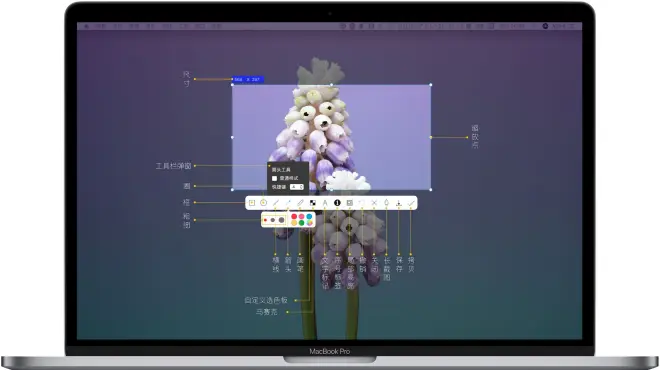Click the bottom-left selection handle
This screenshot has width=660, height=370.
coord(232,190)
